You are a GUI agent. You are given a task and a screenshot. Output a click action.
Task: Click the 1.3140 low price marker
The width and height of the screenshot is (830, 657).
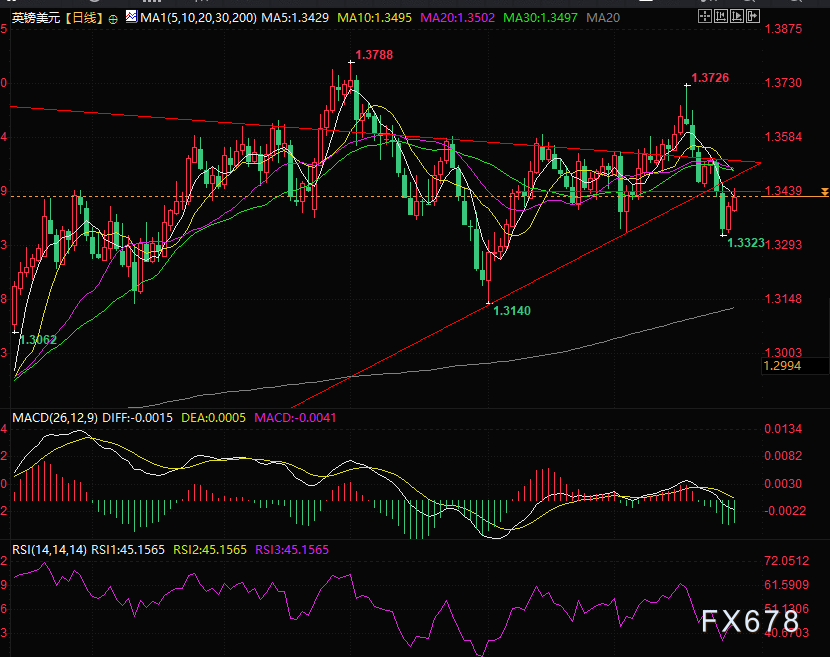[512, 311]
